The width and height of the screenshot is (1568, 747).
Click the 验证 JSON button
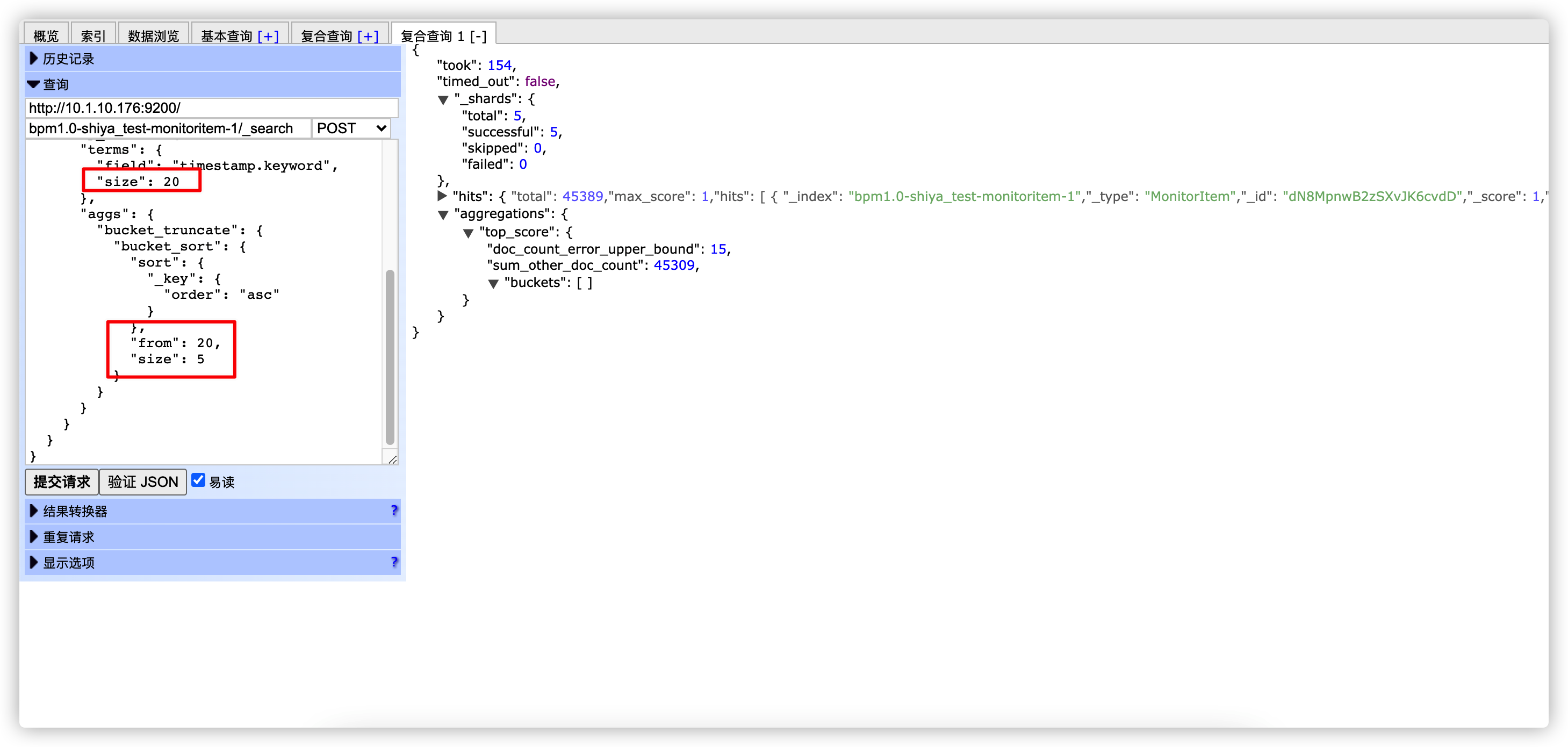pos(142,482)
